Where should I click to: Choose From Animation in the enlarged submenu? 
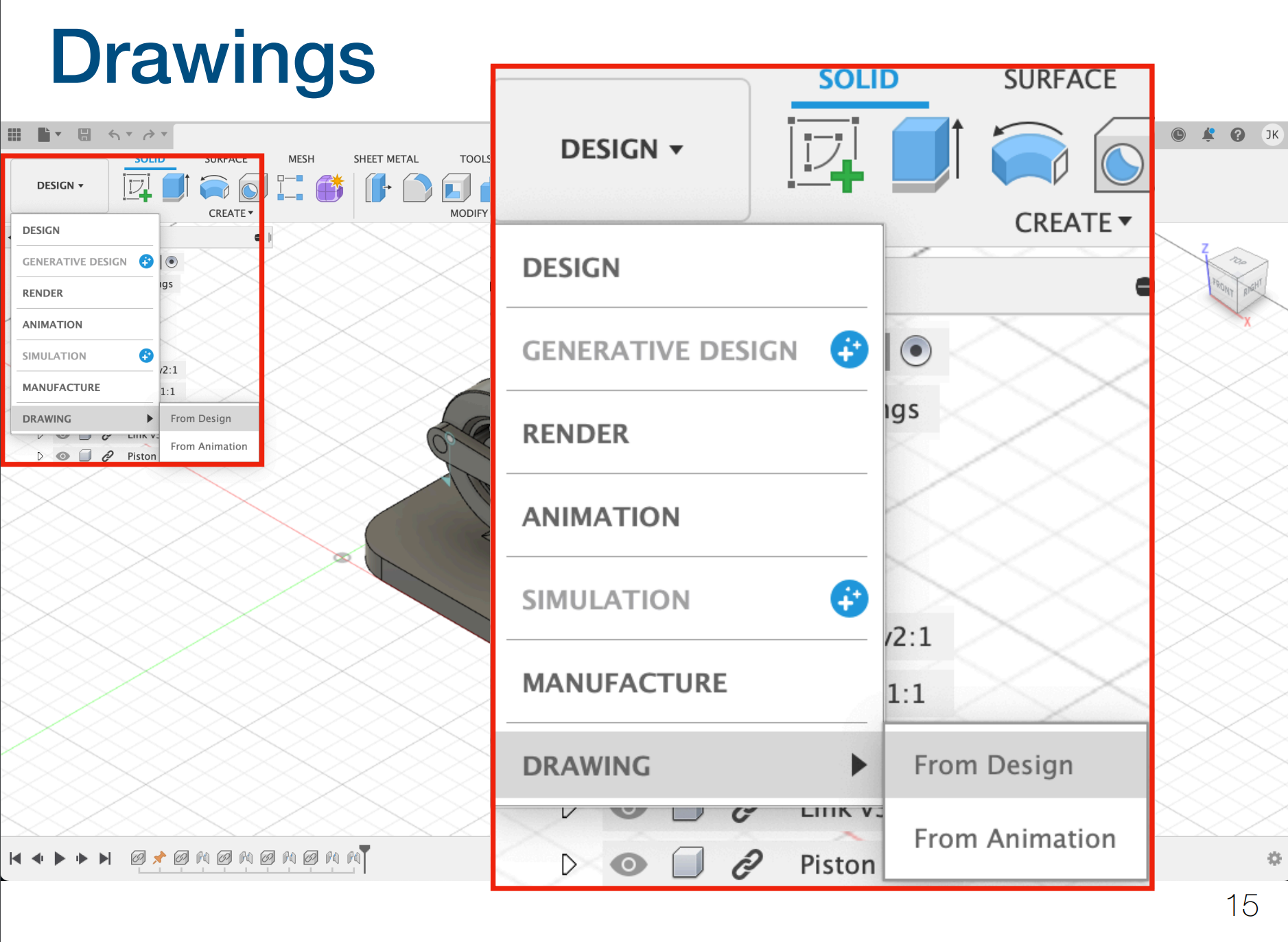point(1014,838)
